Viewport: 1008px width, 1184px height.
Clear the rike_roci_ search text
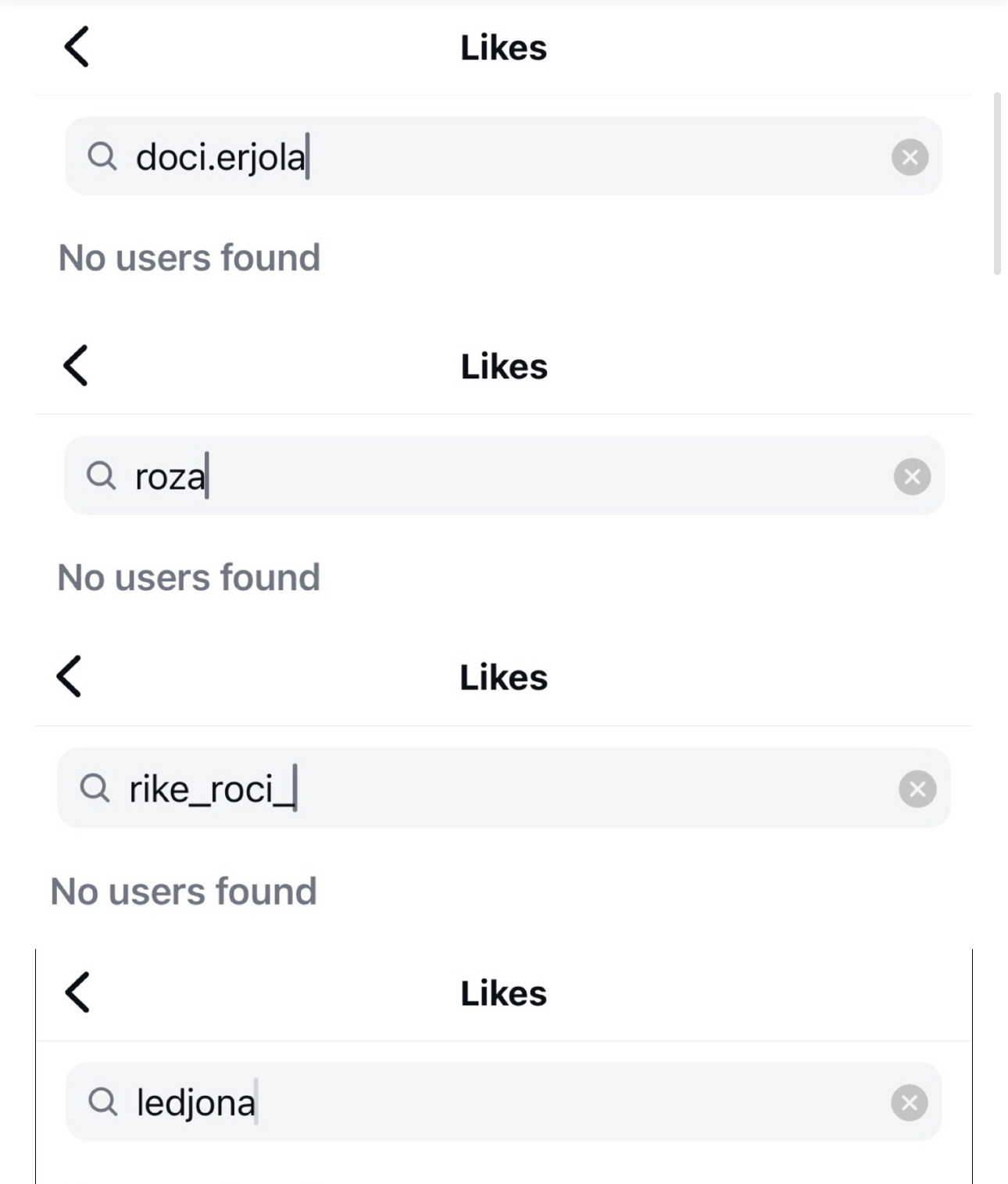pos(917,789)
